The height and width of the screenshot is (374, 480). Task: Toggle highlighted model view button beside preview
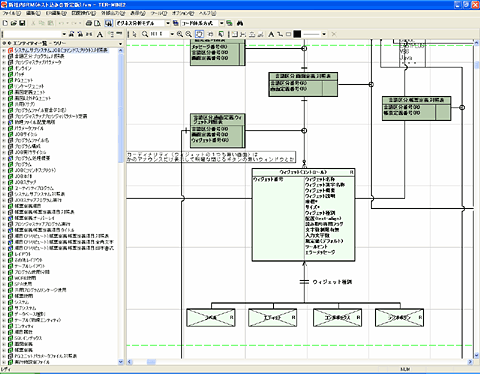(108, 23)
